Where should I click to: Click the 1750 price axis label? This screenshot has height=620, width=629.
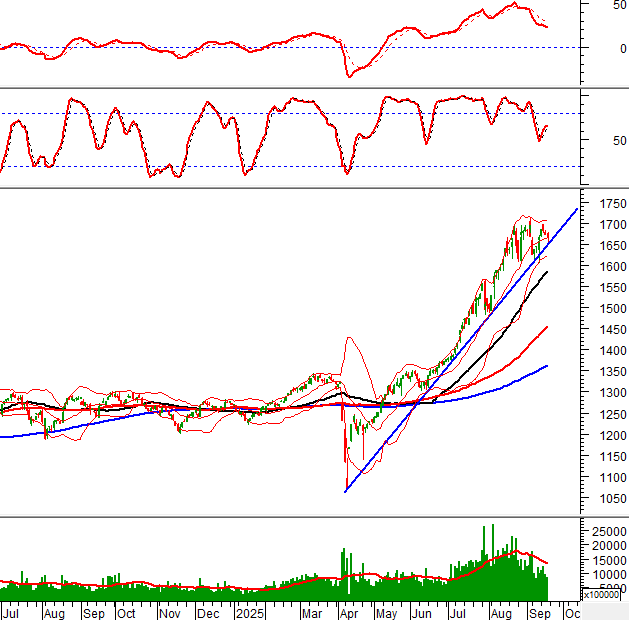click(613, 204)
